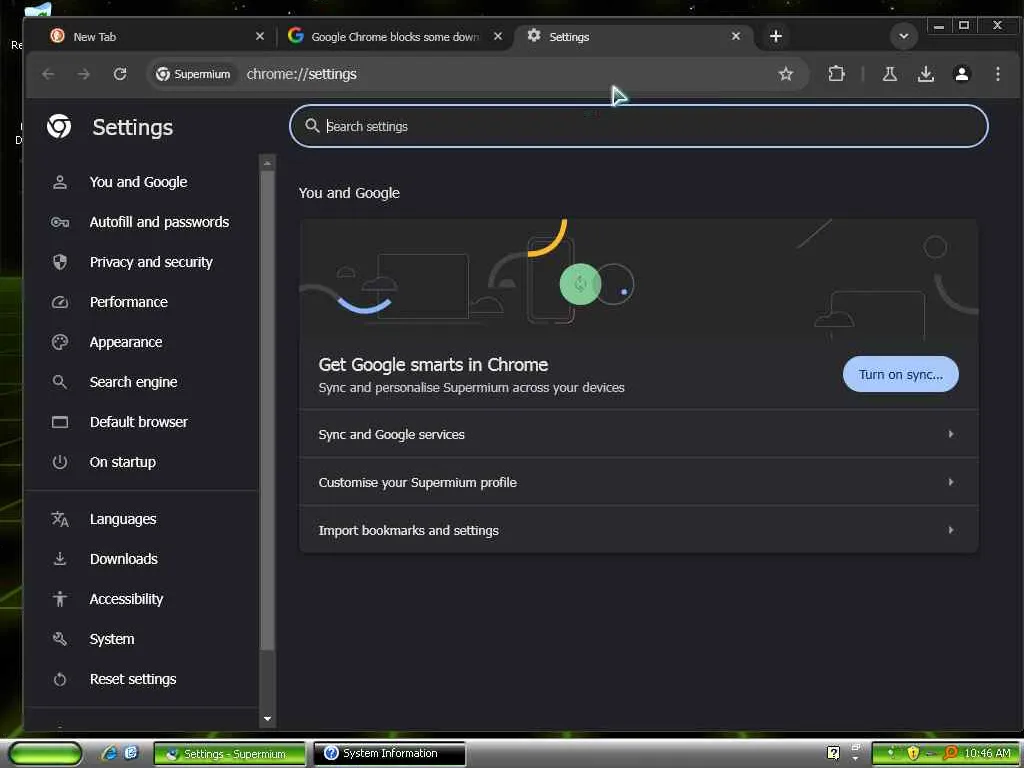Go forward using the browser forward arrow
Screen dimensions: 1024x768
click(x=84, y=74)
